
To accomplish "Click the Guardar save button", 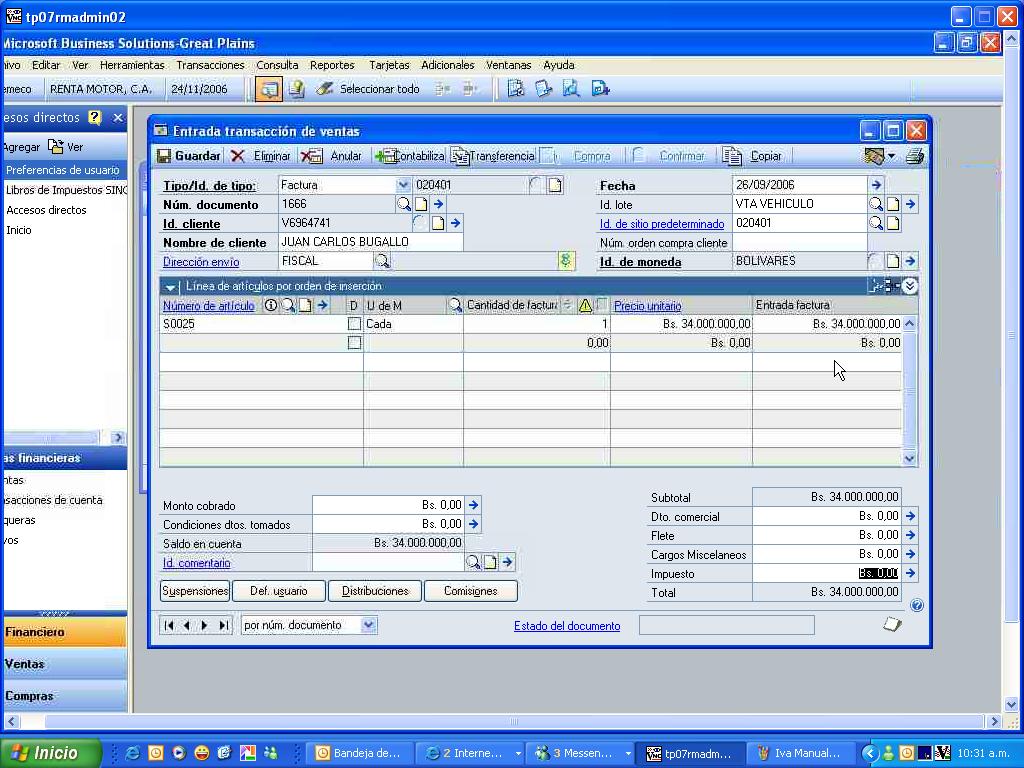I will [189, 156].
